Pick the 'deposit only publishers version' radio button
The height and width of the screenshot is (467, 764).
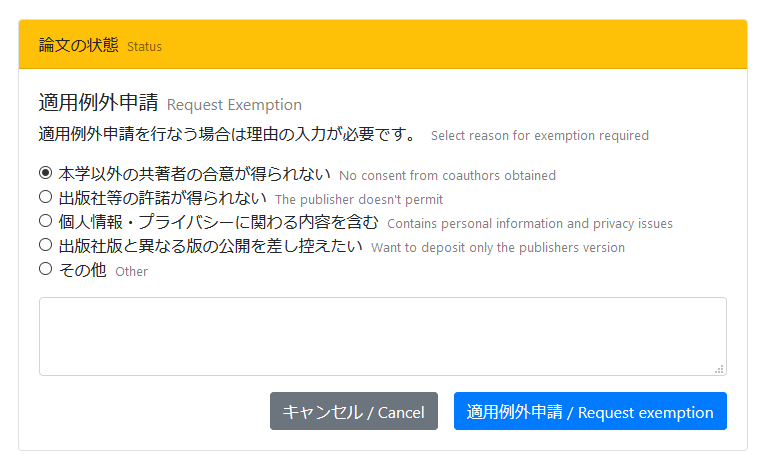tap(45, 245)
